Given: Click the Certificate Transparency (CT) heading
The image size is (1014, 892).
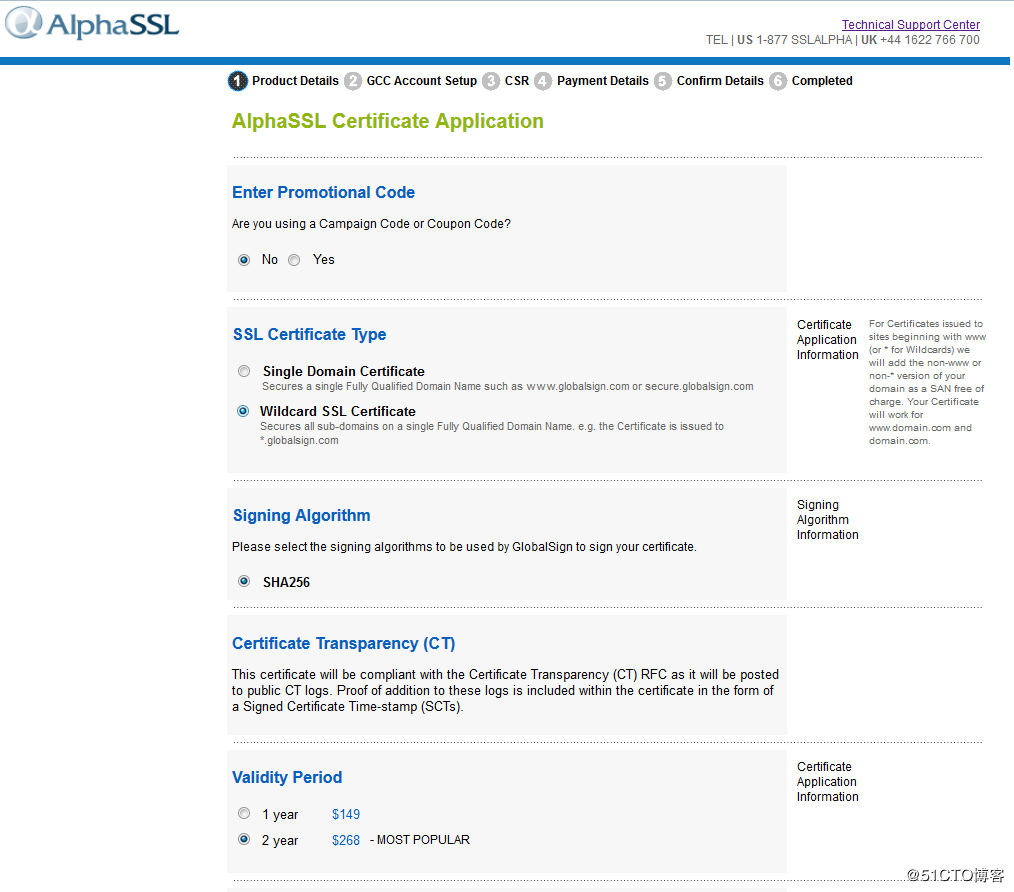Looking at the screenshot, I should (343, 644).
